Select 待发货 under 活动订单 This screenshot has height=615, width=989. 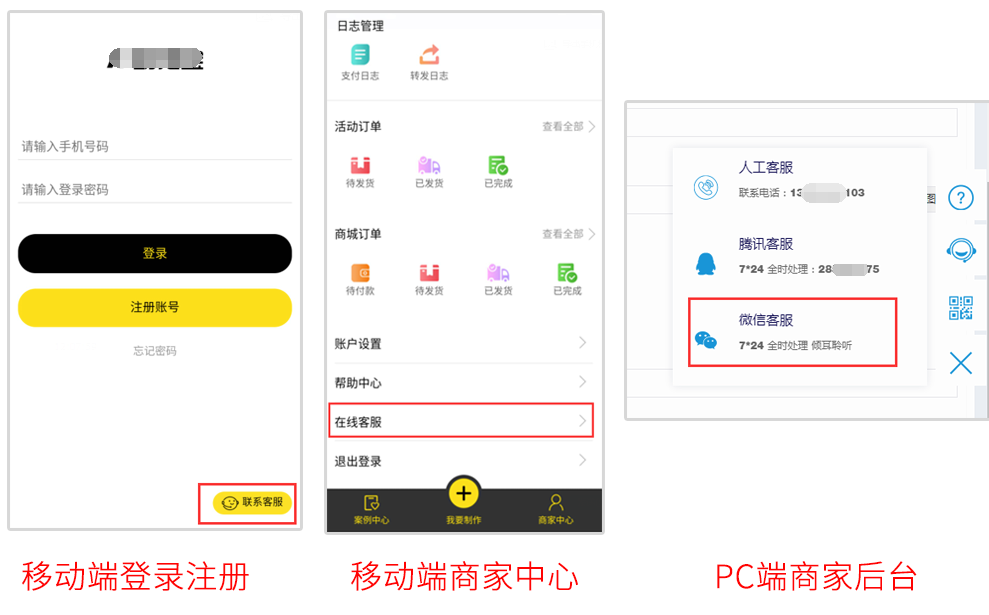[x=360, y=172]
